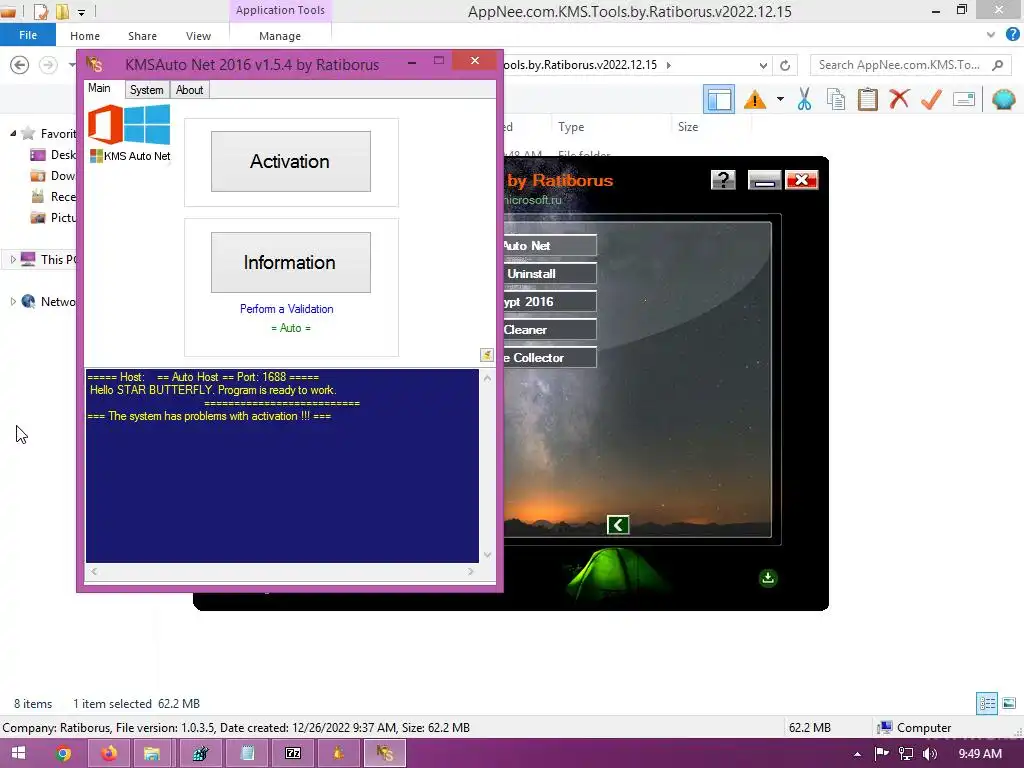Click the = Auto = mode link
This screenshot has height=768, width=1024.
coord(291,328)
